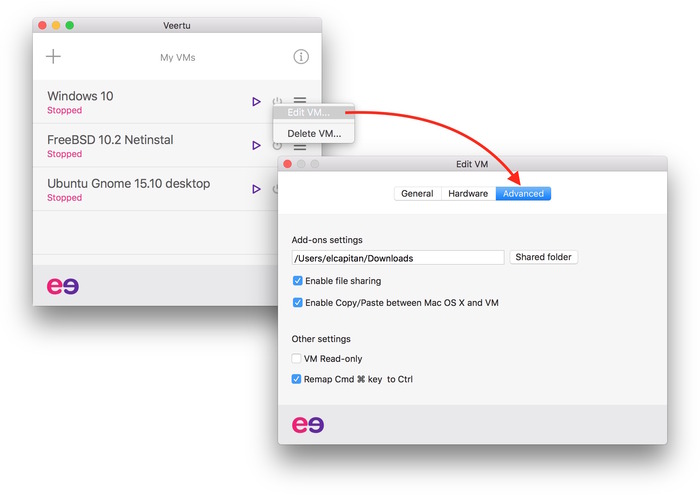The image size is (700, 495).
Task: Start the Windows 10 VM with the play icon
Action: pos(256,102)
